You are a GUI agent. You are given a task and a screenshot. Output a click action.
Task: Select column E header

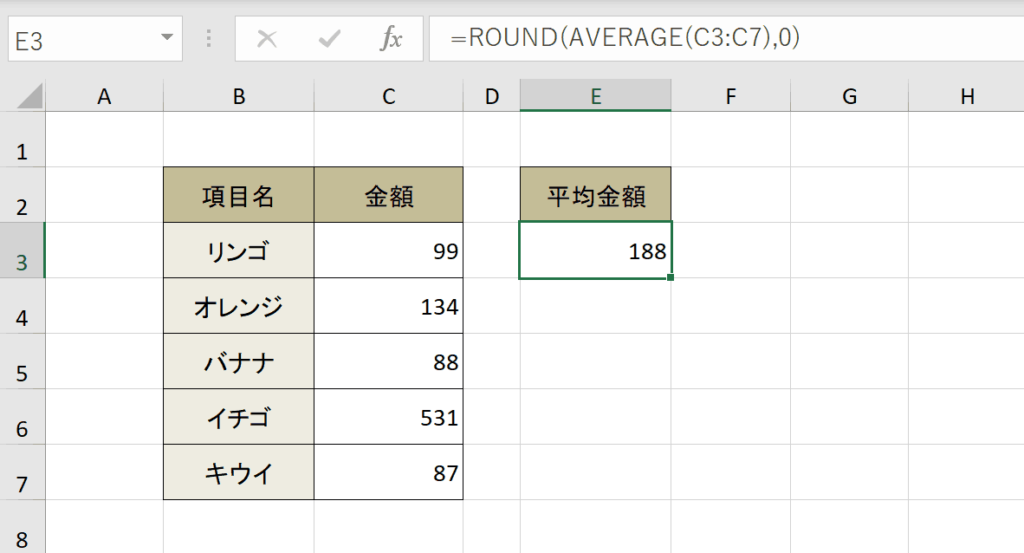coord(596,96)
